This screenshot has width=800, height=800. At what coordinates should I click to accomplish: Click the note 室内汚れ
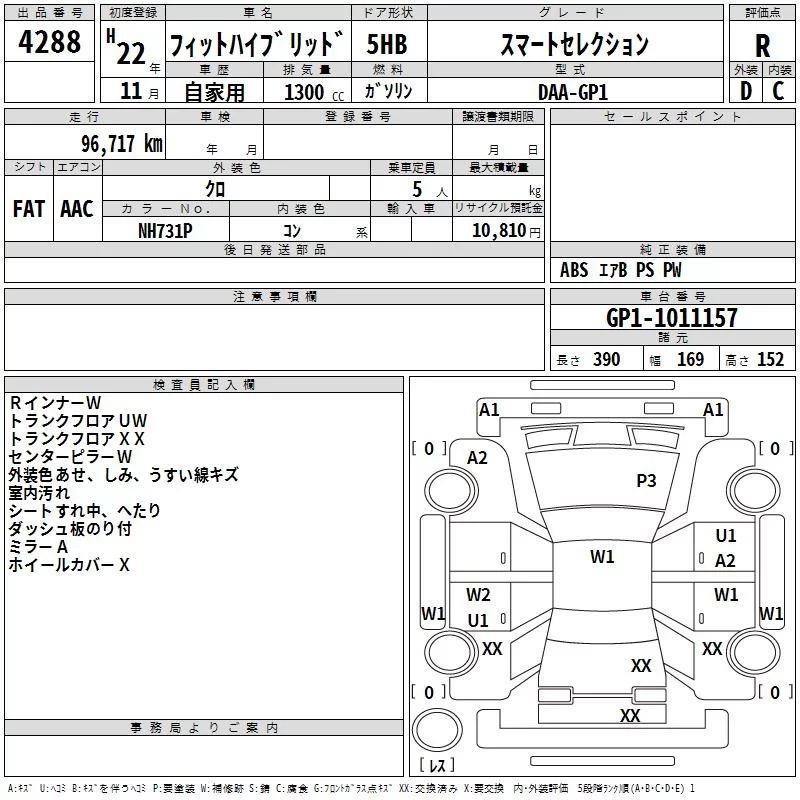tap(39, 493)
